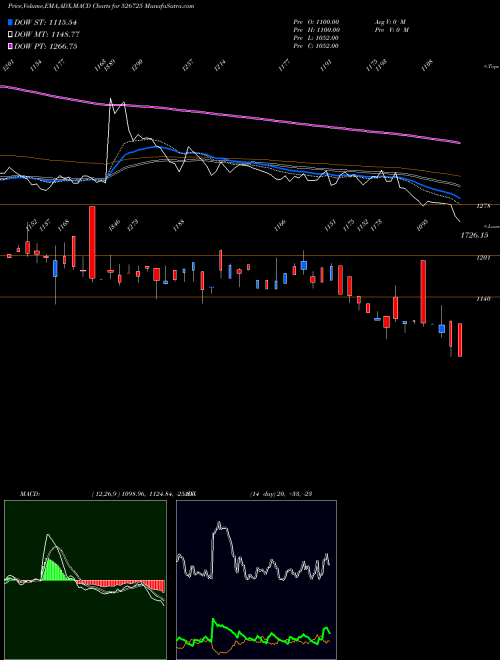Click the chart title mentioning MunafaSutra.com

click(101, 6)
